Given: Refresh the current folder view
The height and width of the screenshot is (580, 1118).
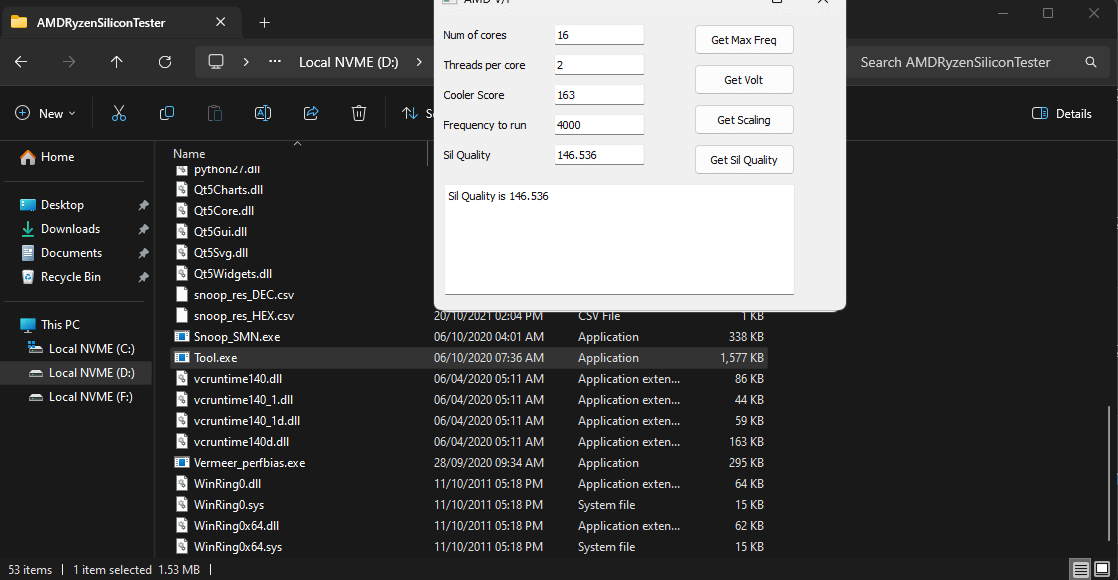Looking at the screenshot, I should (x=165, y=62).
